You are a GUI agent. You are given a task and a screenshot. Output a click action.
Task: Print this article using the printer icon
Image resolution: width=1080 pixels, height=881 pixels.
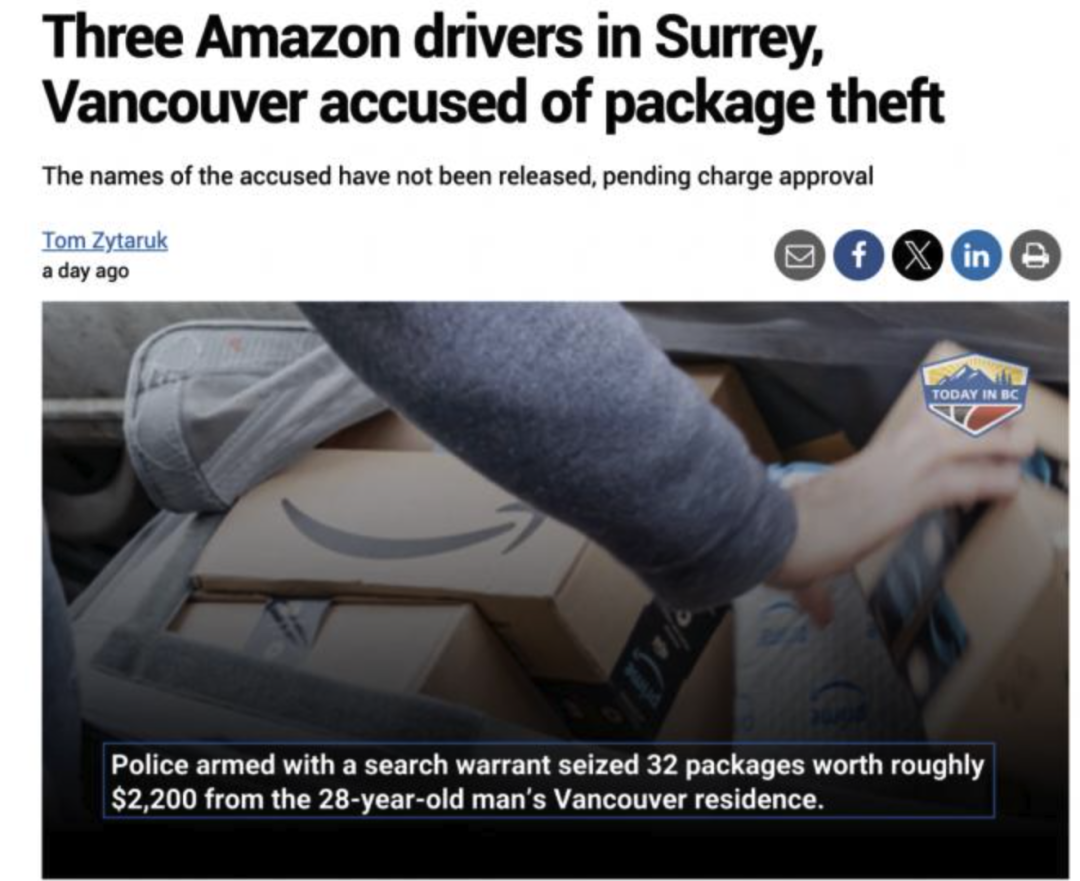click(1035, 256)
